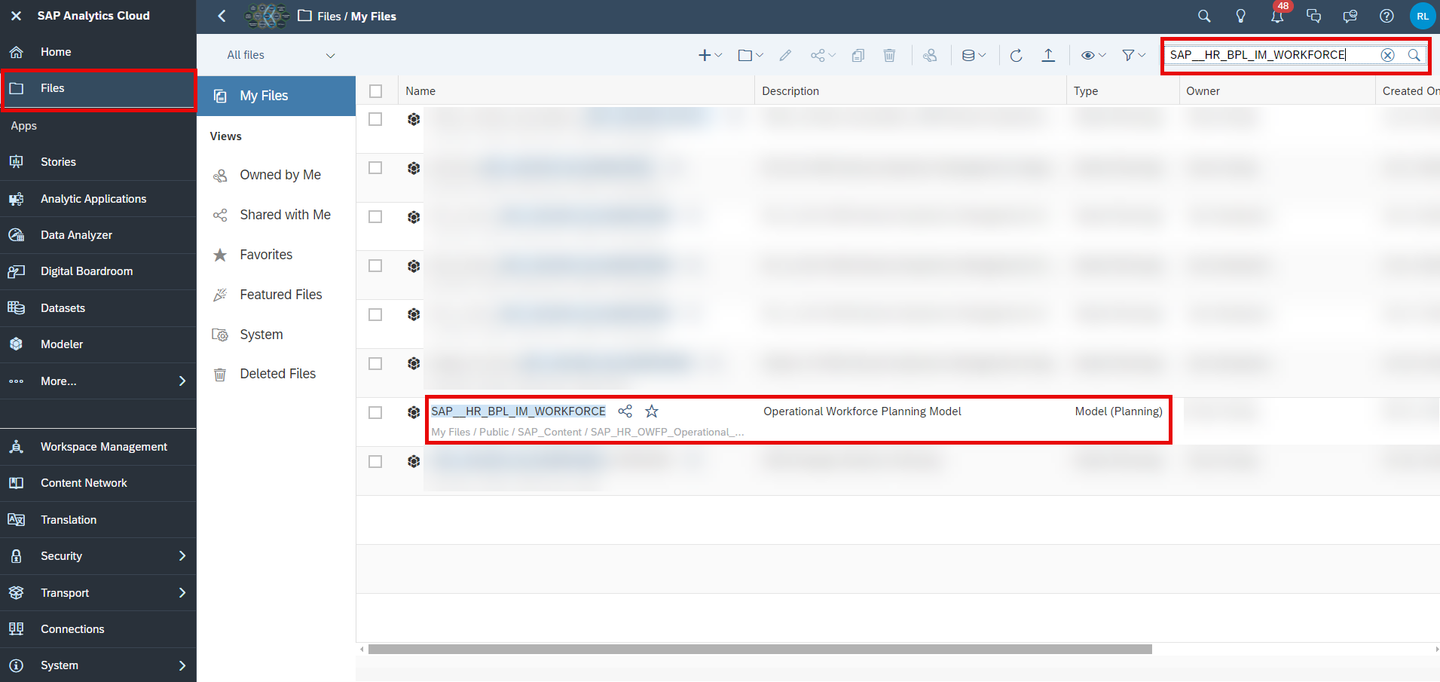Click the change owner icon in toolbar
This screenshot has height=682, width=1440.
(x=930, y=56)
